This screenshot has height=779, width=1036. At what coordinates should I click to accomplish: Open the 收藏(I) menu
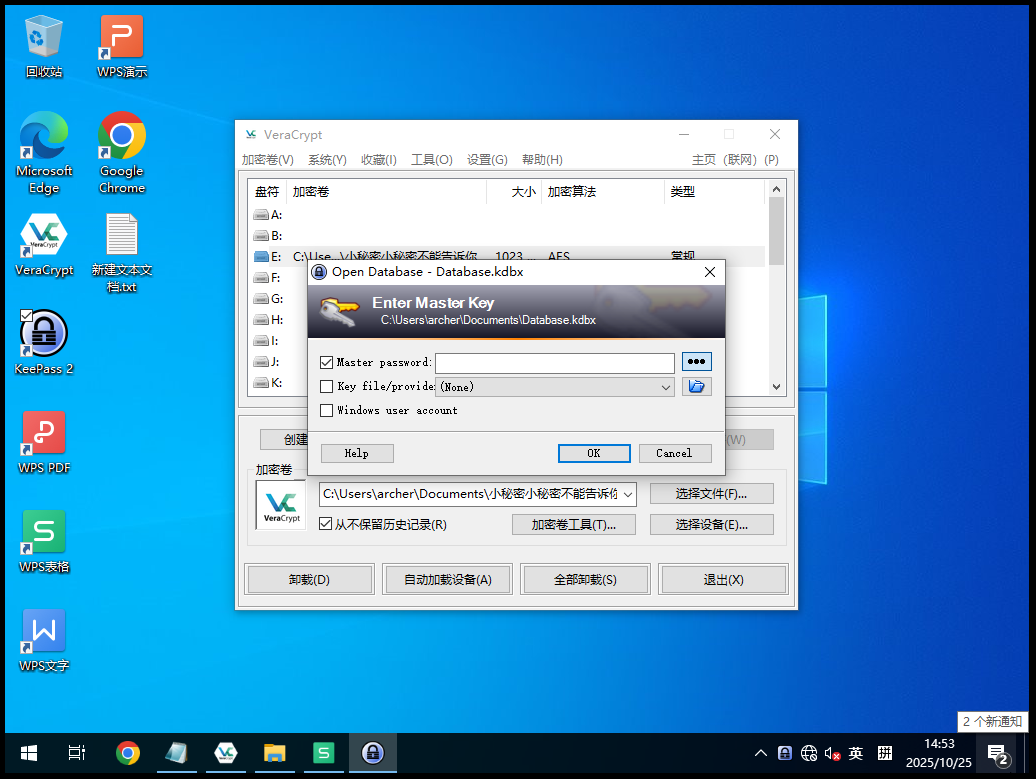pyautogui.click(x=379, y=160)
